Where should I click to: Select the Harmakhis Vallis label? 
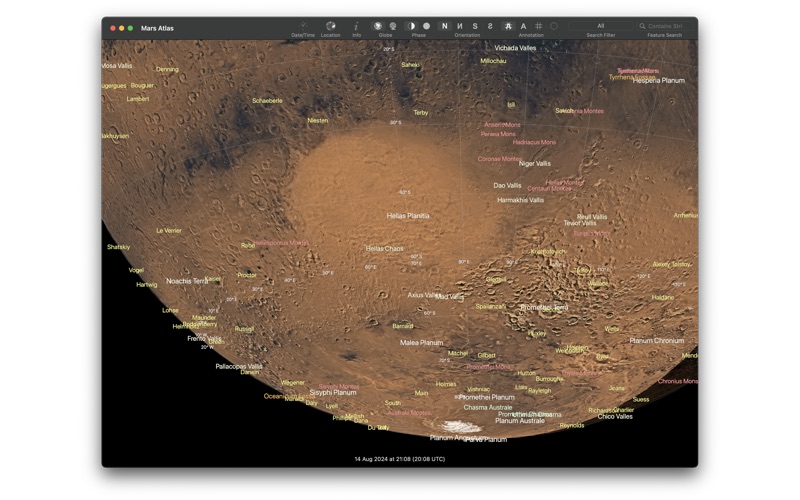[x=520, y=201]
